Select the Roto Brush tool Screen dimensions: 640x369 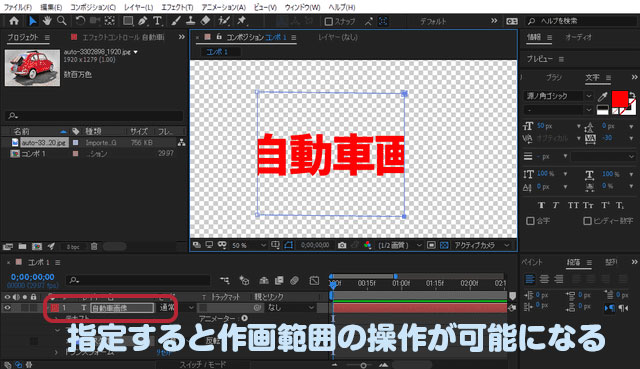pyautogui.click(x=224, y=21)
